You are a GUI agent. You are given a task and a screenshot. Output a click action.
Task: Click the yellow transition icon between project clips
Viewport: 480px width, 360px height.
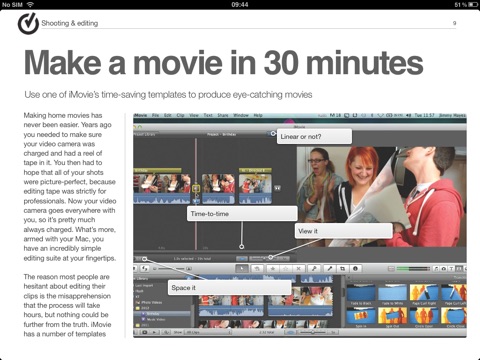(x=196, y=188)
